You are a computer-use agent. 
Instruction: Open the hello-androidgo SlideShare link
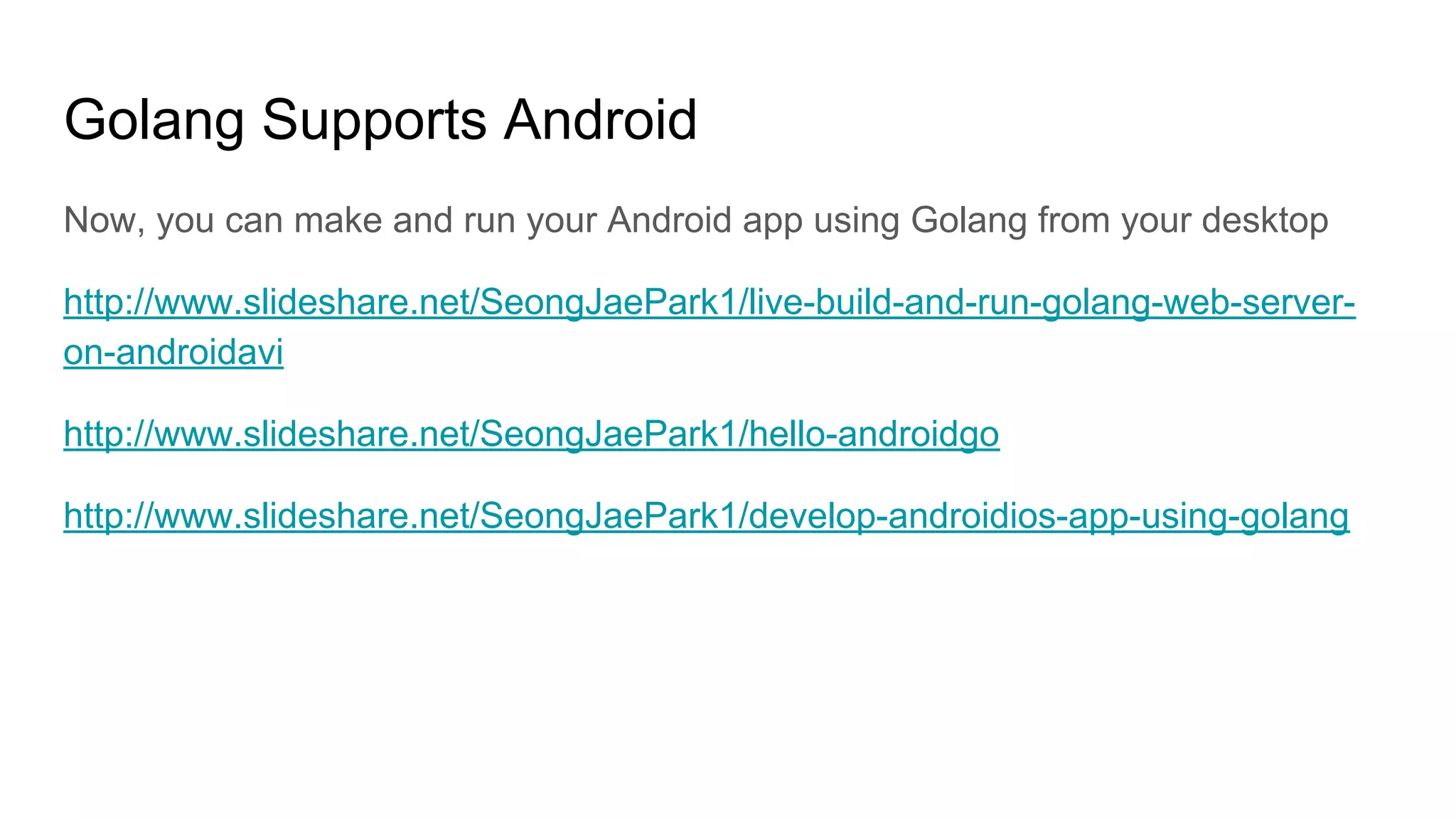click(531, 434)
